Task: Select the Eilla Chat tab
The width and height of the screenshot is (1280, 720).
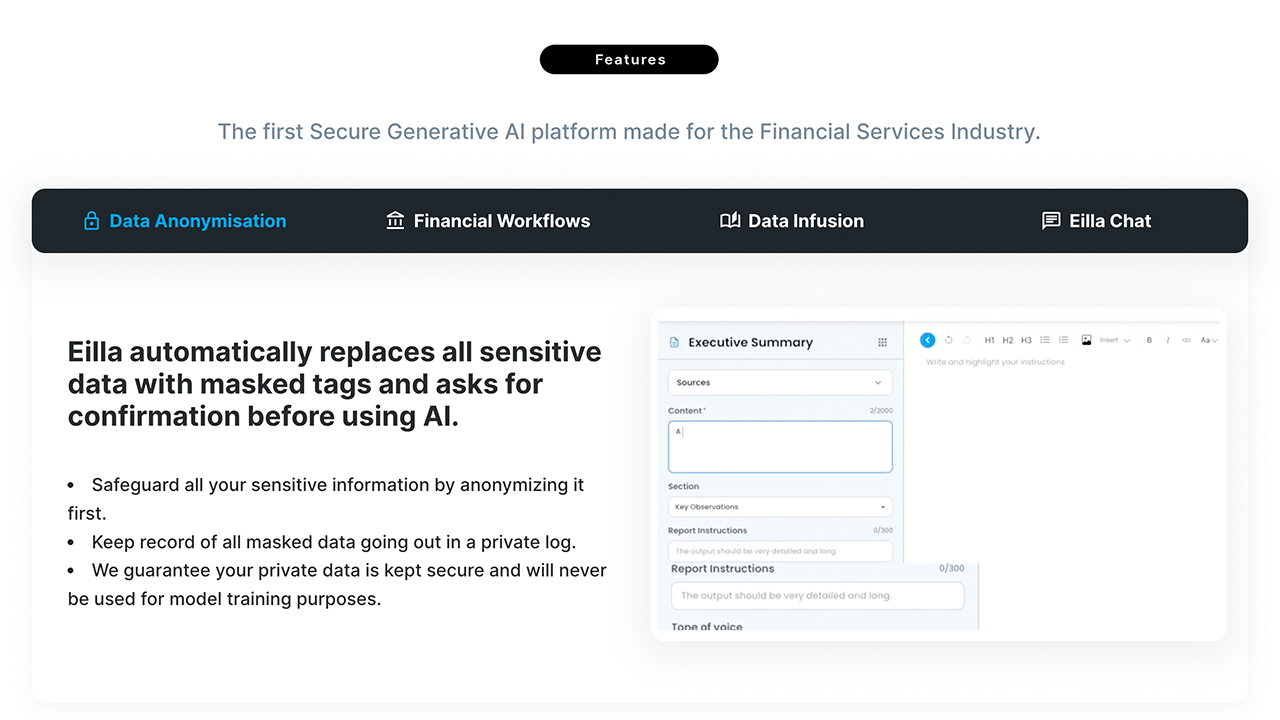Action: (1096, 221)
